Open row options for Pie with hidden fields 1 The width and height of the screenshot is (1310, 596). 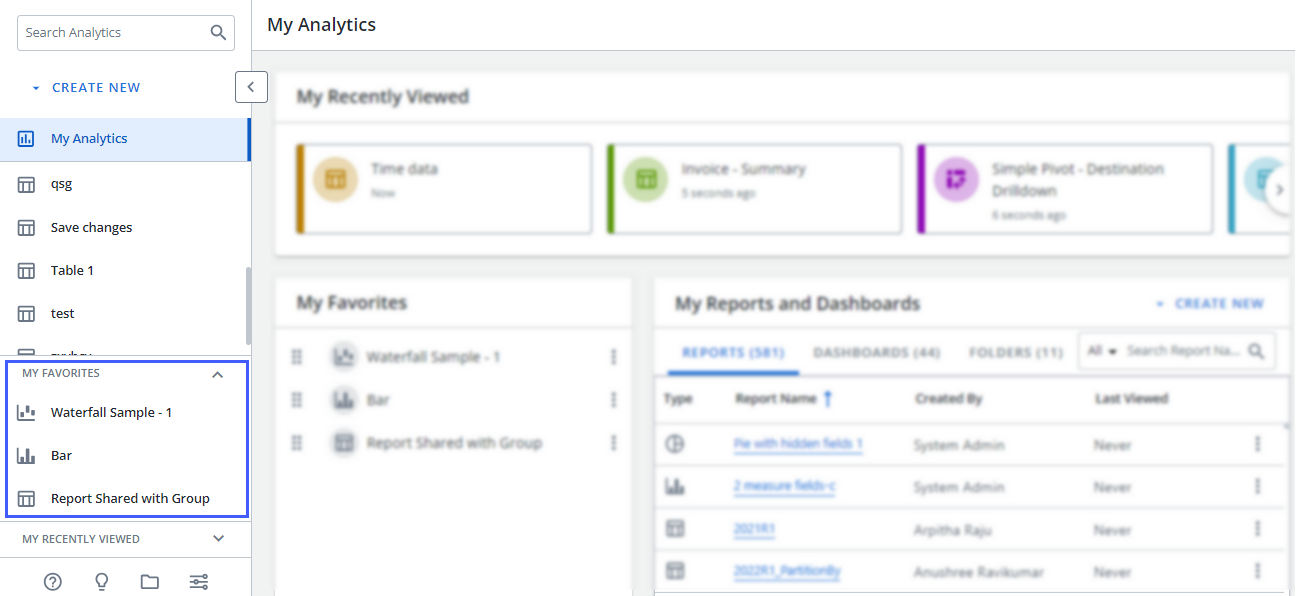(1257, 444)
